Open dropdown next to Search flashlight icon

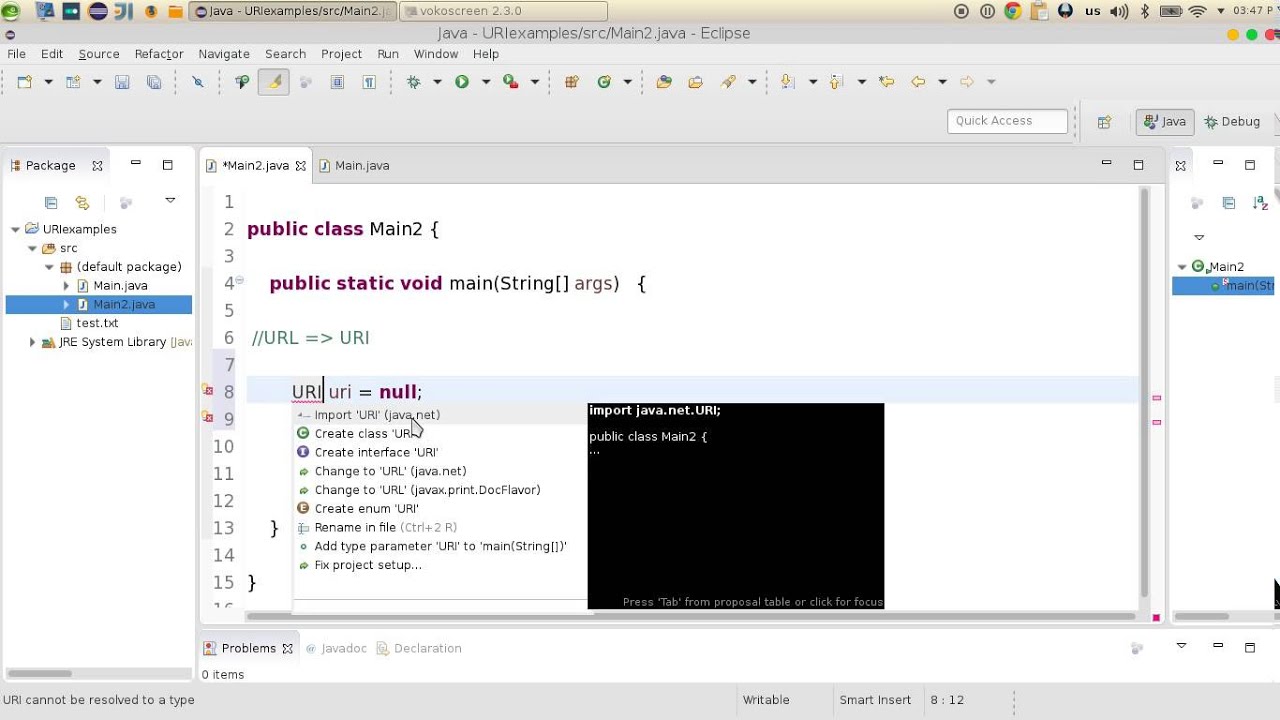tap(752, 82)
